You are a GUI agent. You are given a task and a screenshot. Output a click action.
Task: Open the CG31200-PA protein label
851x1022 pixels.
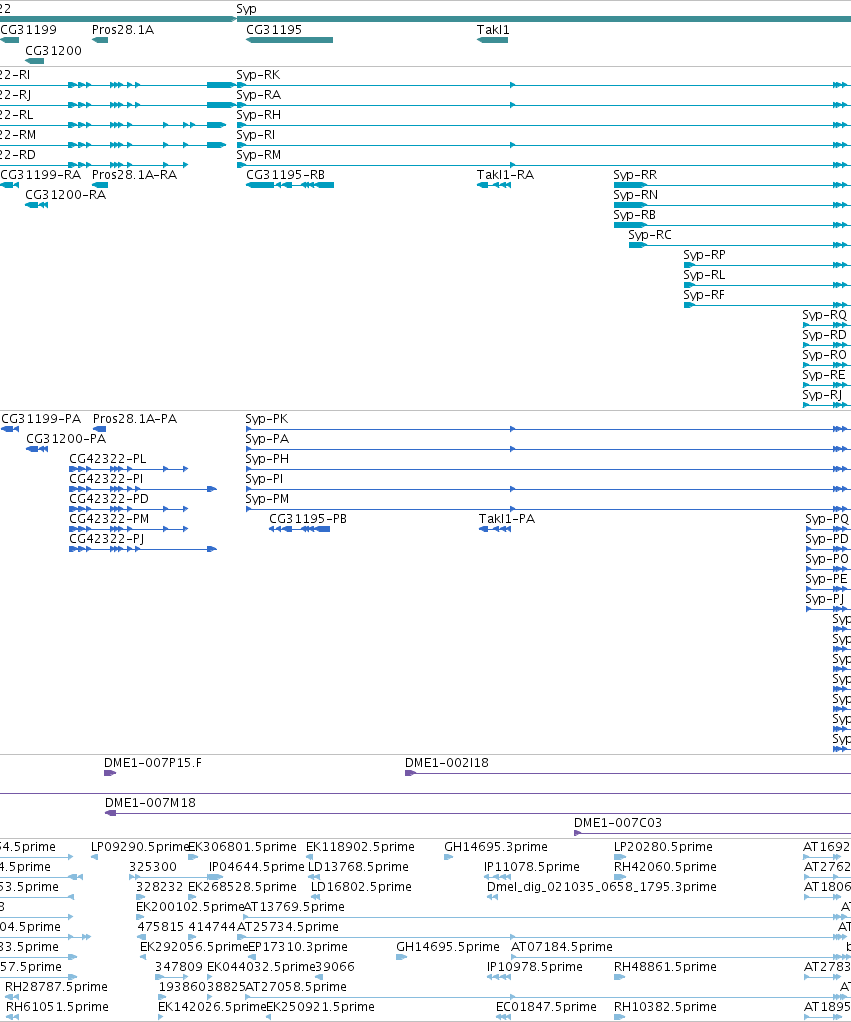[x=66, y=439]
